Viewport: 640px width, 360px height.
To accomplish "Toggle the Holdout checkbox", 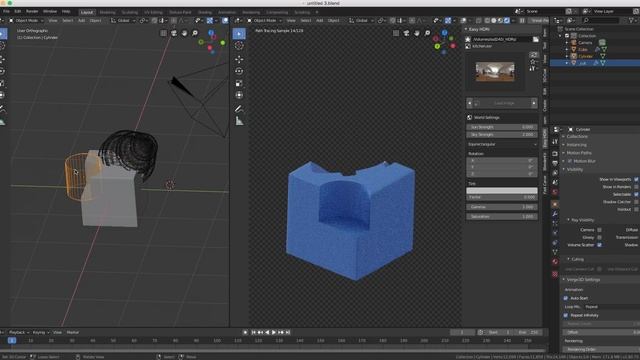I will (636, 209).
